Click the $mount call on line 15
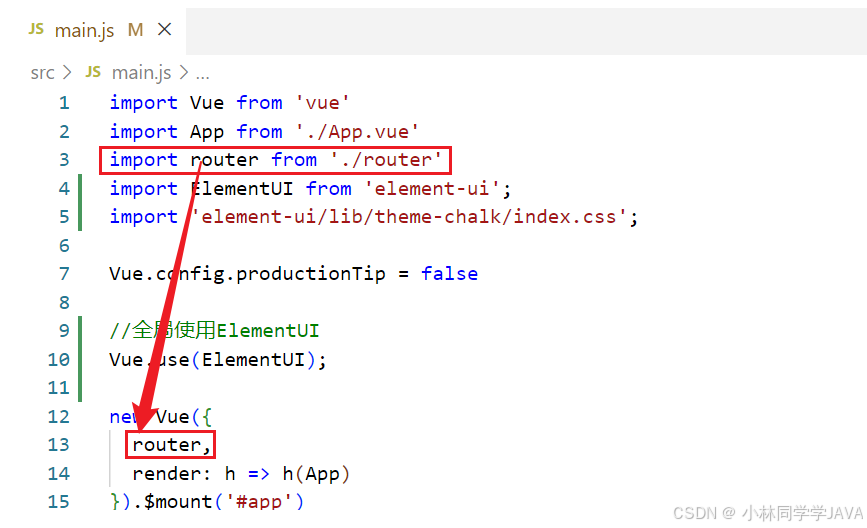This screenshot has width=867, height=528. pos(178,502)
